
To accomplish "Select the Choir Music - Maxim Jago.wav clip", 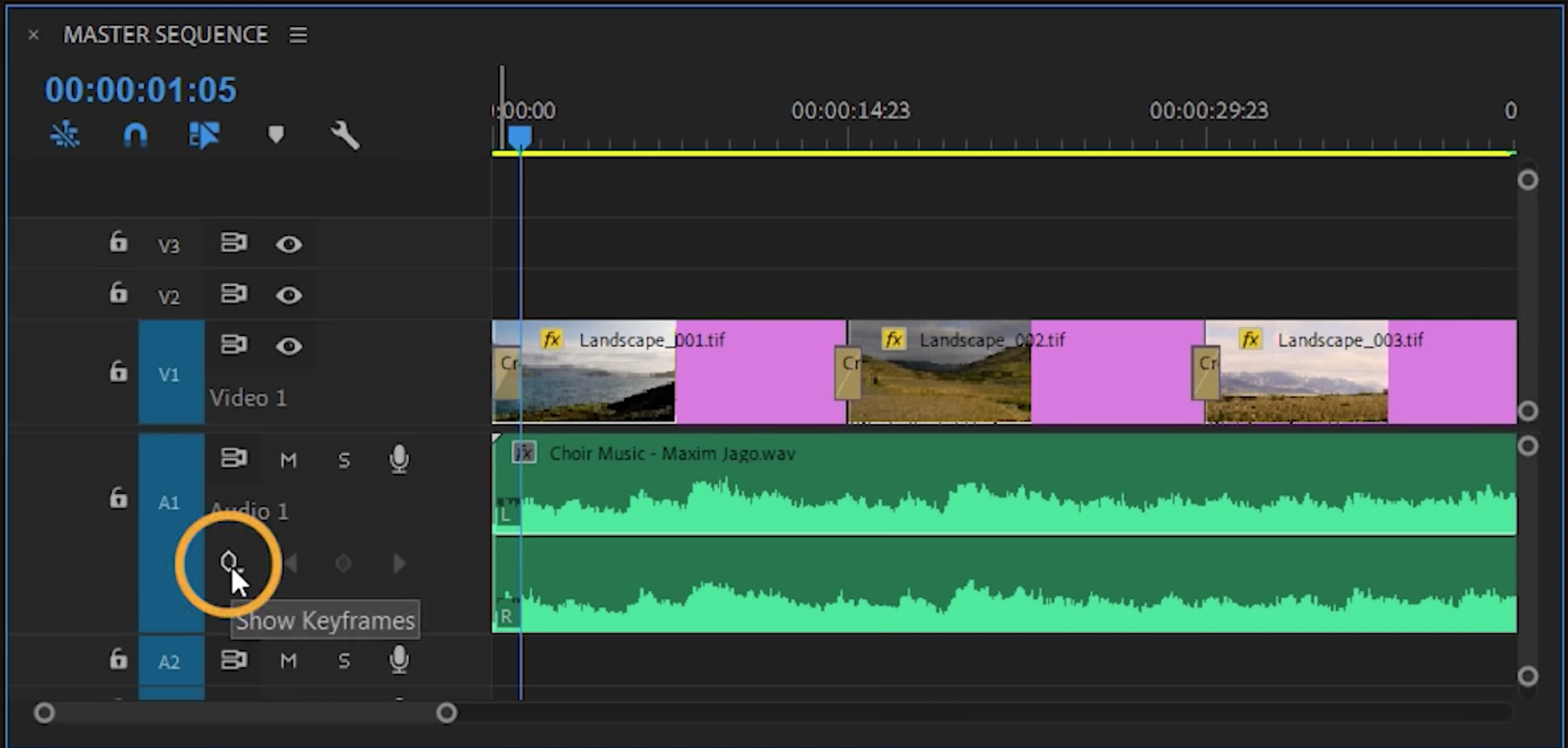I will pyautogui.click(x=1005, y=533).
